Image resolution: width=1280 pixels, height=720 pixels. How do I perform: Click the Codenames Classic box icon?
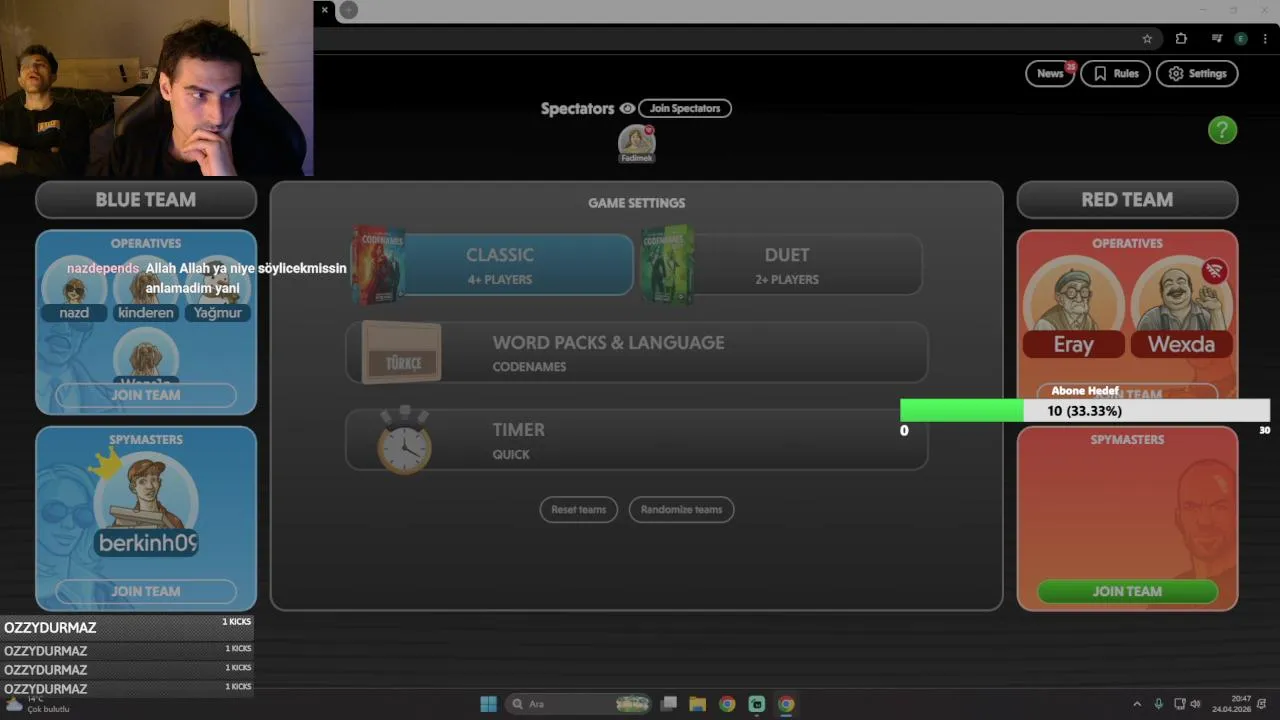pos(378,264)
